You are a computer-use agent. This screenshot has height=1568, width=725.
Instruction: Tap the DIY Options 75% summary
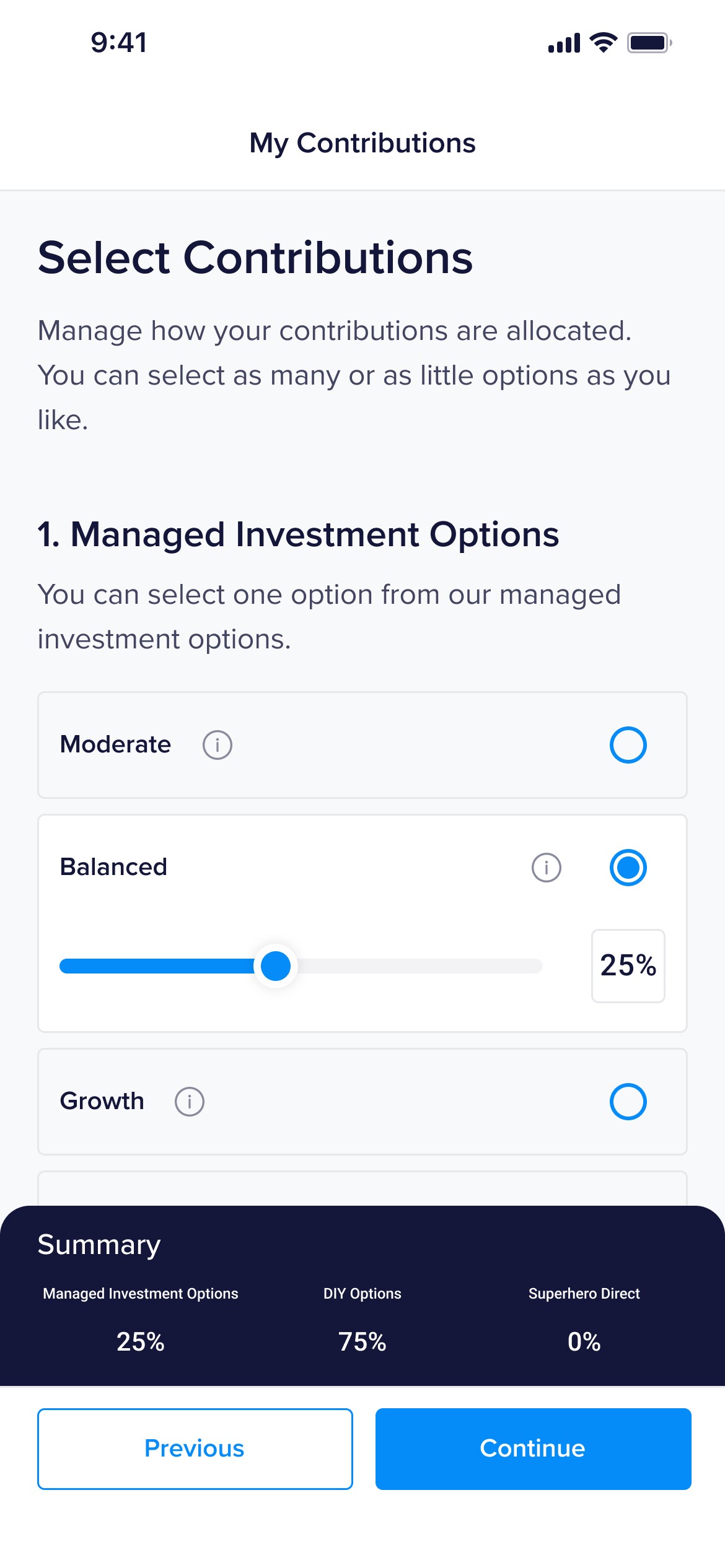pos(362,1342)
